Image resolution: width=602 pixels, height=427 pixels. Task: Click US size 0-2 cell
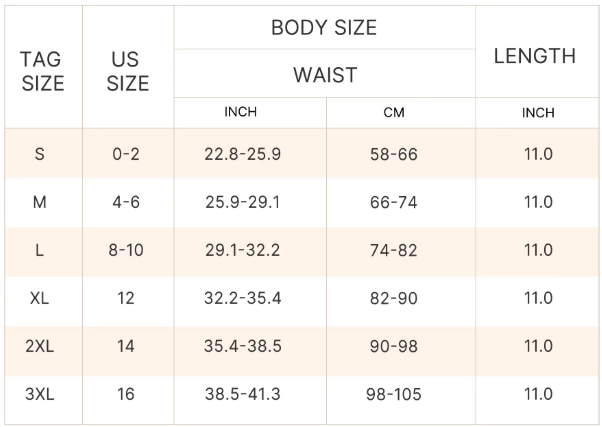coord(126,154)
